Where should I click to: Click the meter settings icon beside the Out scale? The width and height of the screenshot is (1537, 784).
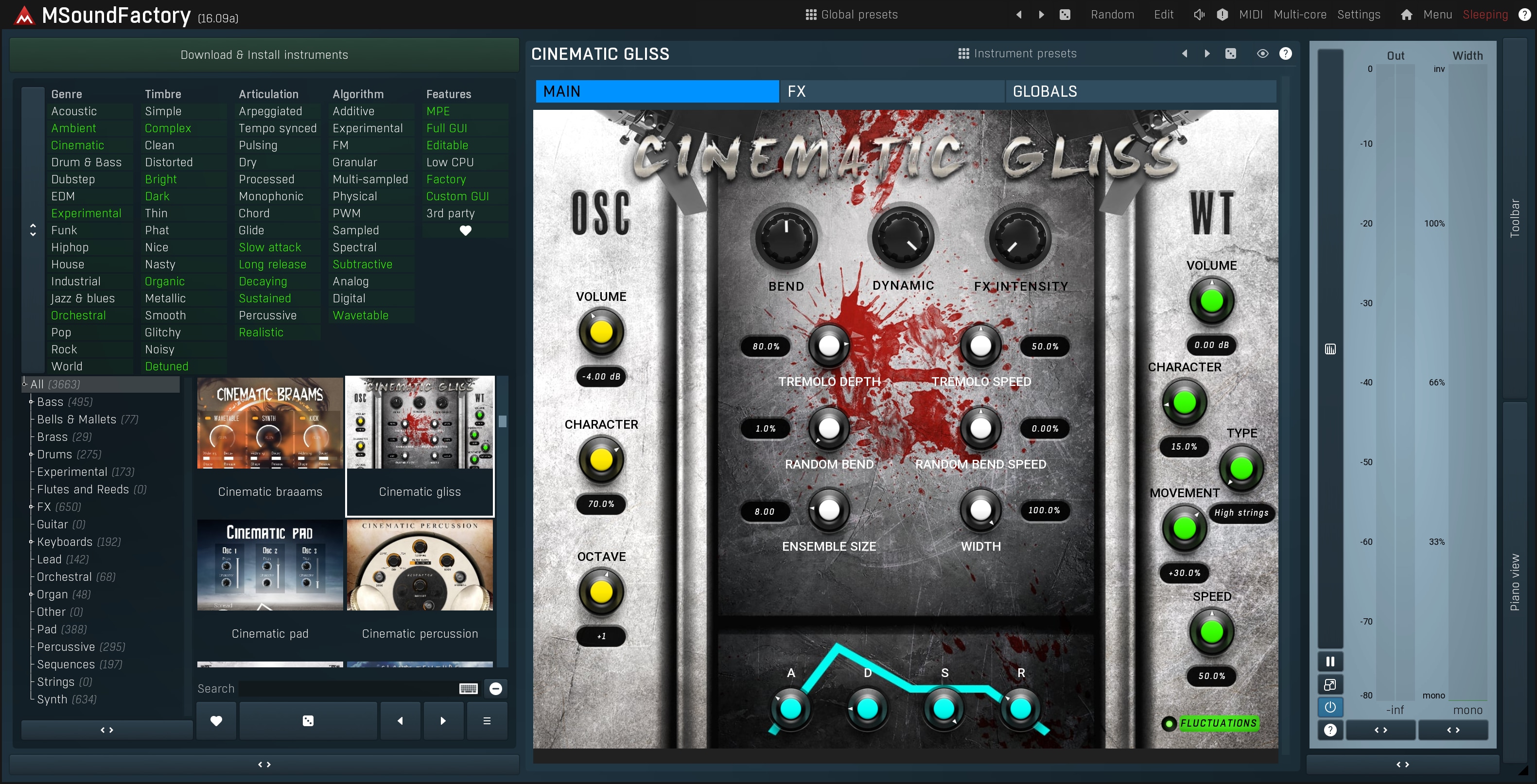click(1330, 349)
